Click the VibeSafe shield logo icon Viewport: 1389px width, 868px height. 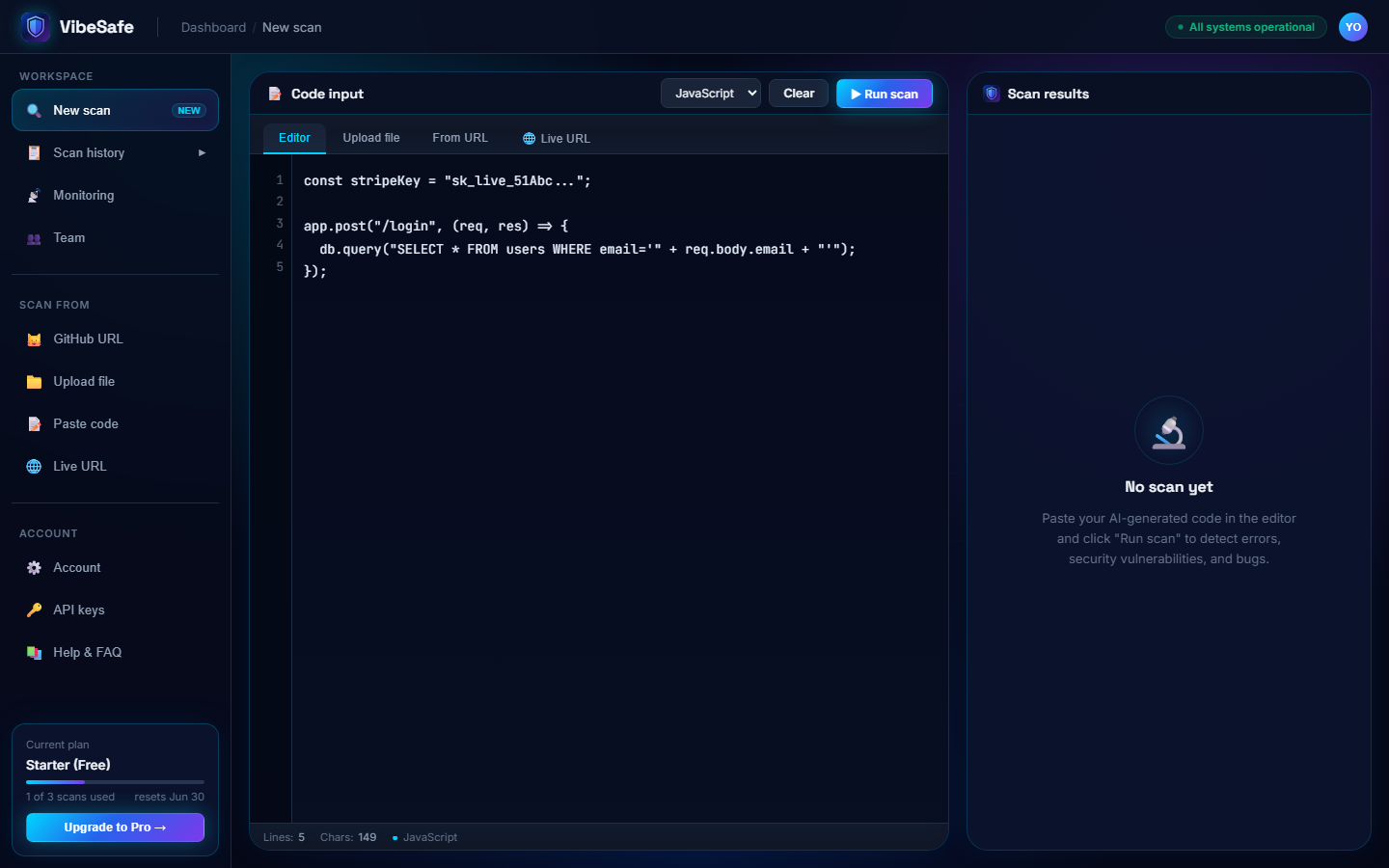click(x=36, y=27)
